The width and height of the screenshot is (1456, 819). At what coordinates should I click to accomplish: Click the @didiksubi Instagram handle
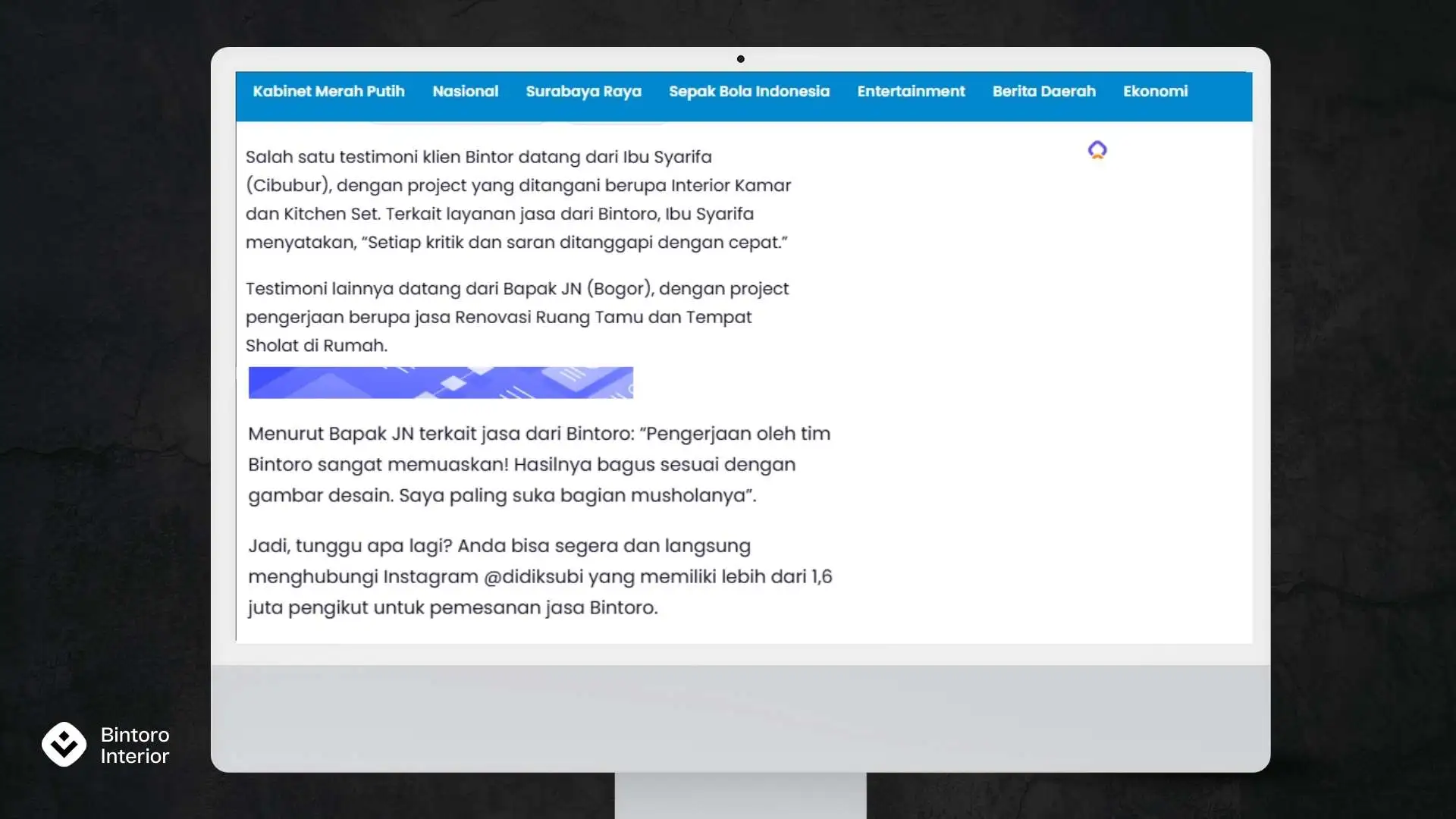(x=533, y=577)
